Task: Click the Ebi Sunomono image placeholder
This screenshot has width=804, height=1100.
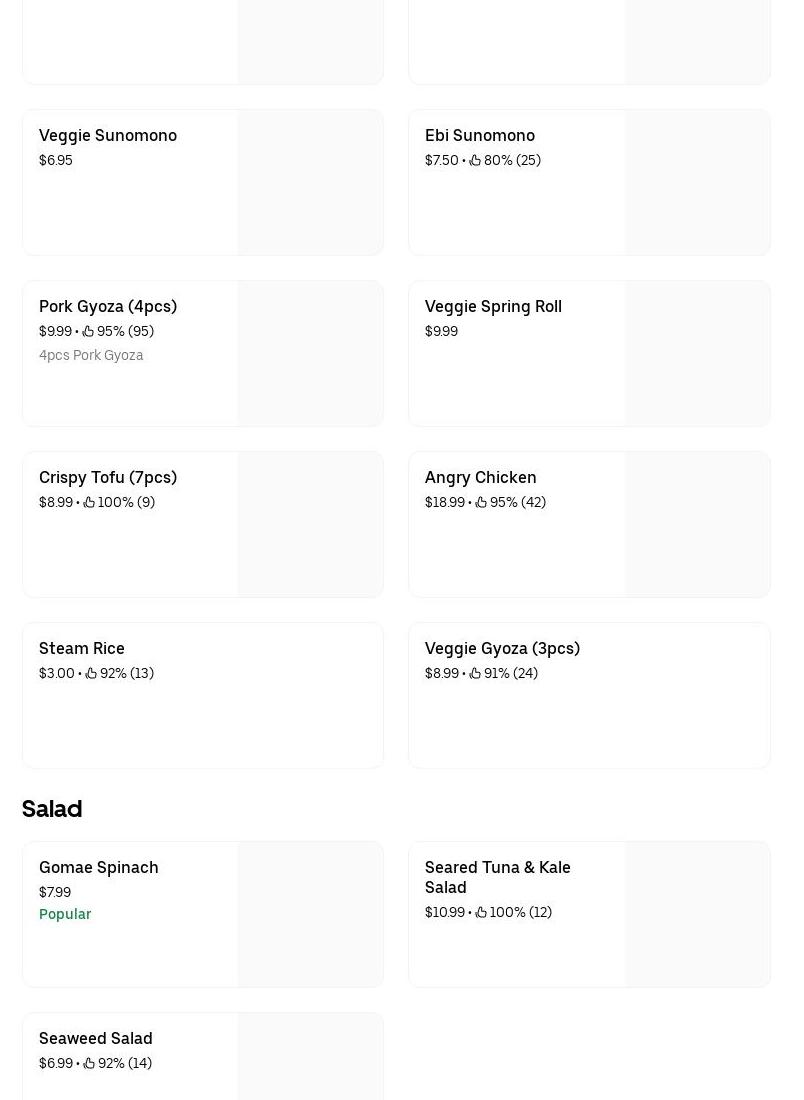Action: click(x=697, y=182)
